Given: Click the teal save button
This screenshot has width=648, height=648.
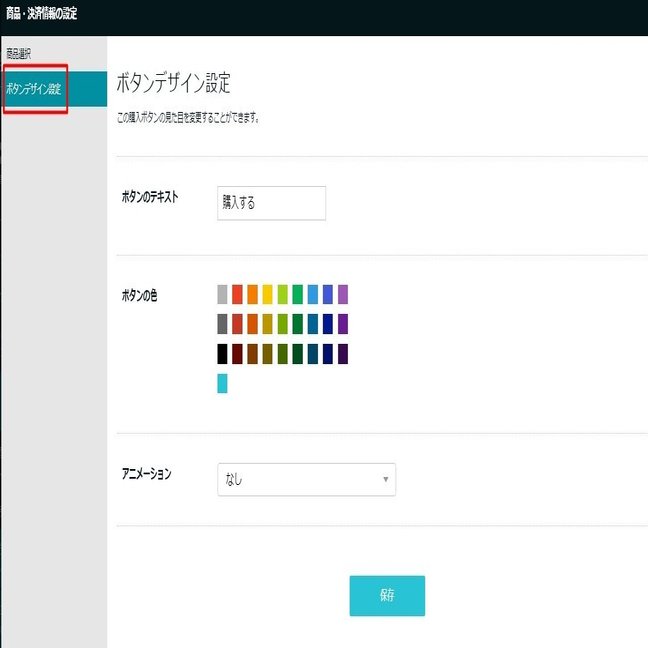Looking at the screenshot, I should coord(387,596).
